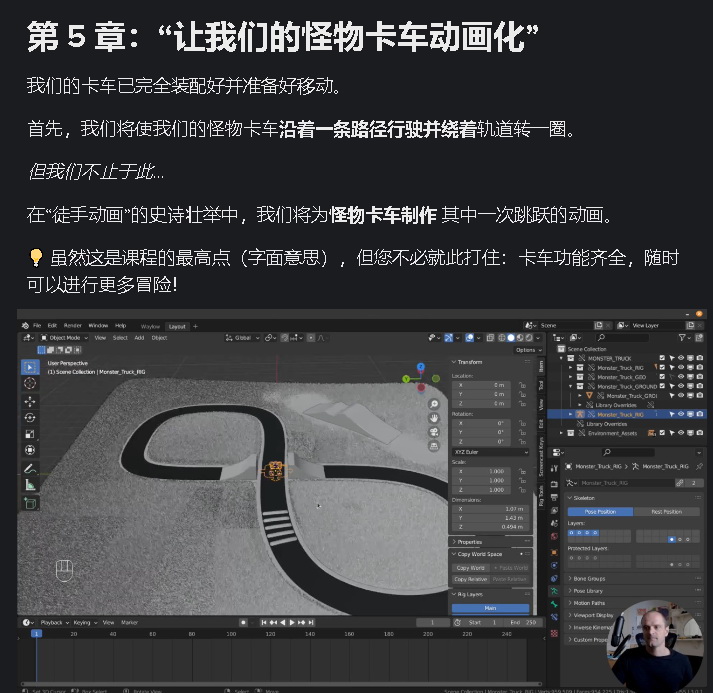Click the viewport pan hand icon
This screenshot has height=693, width=713.
(434, 418)
